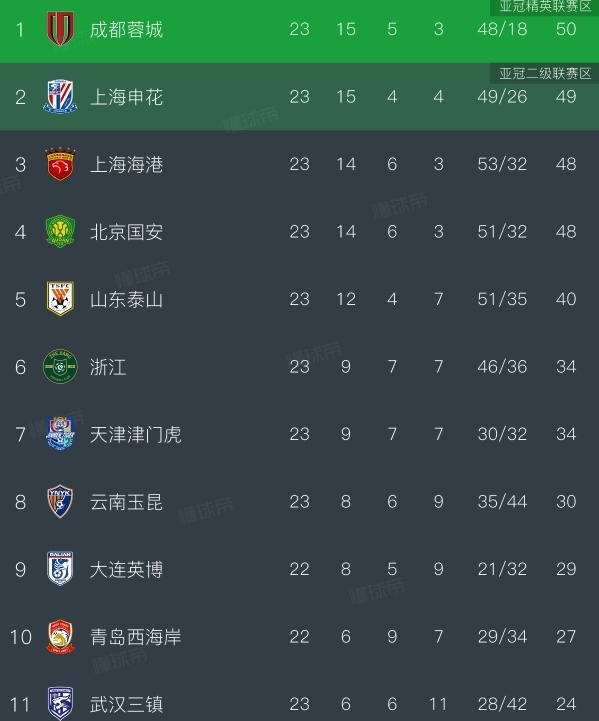The width and height of the screenshot is (599, 721).
Task: Click the 浙江 round green crest
Action: [x=60, y=366]
